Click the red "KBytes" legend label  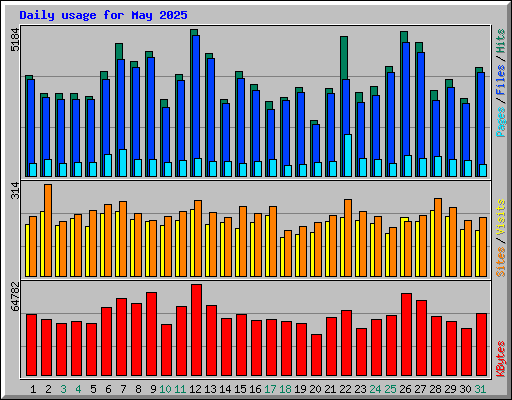point(500,359)
